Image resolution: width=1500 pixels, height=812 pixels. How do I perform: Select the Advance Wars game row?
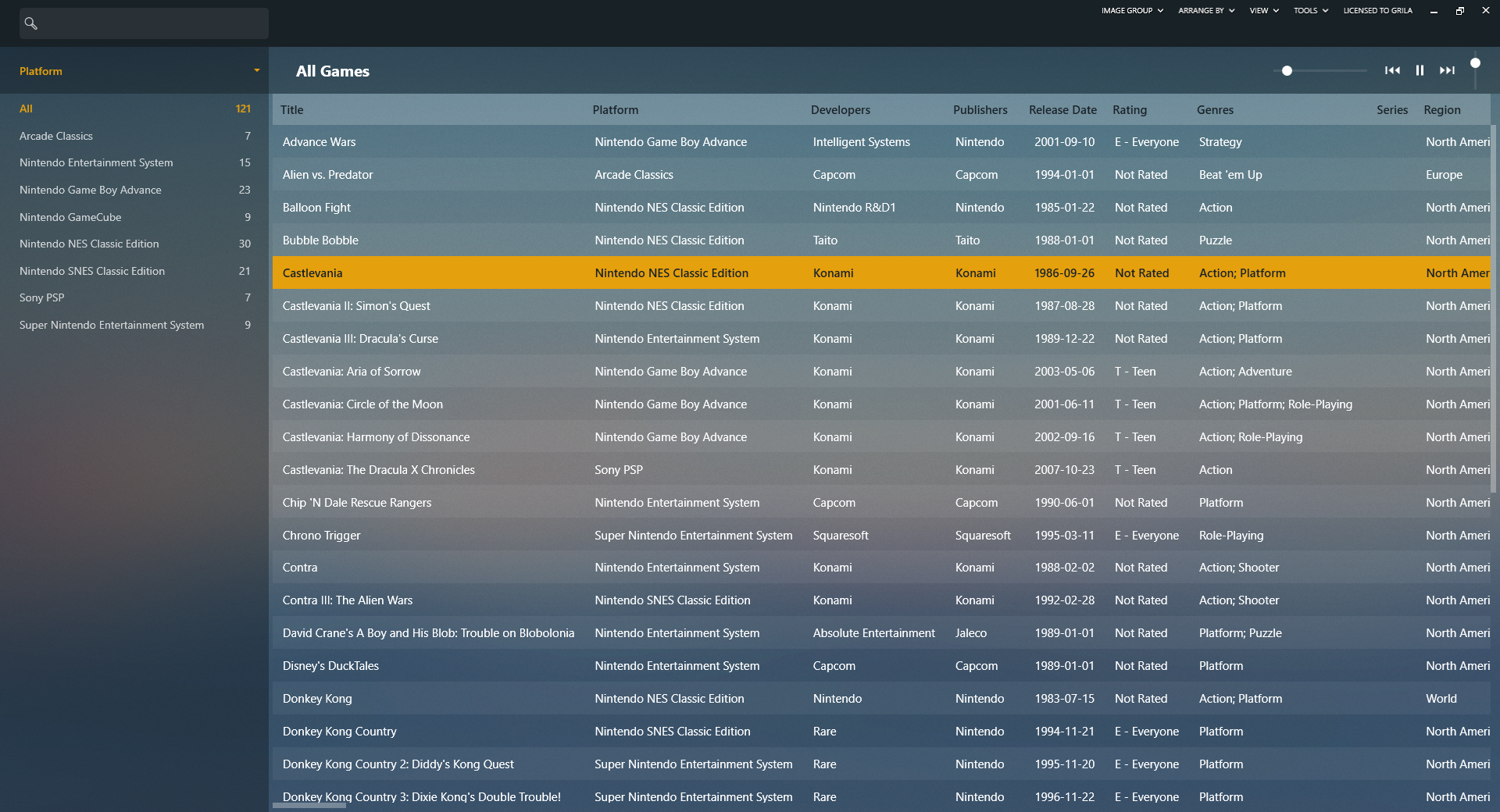coord(881,142)
